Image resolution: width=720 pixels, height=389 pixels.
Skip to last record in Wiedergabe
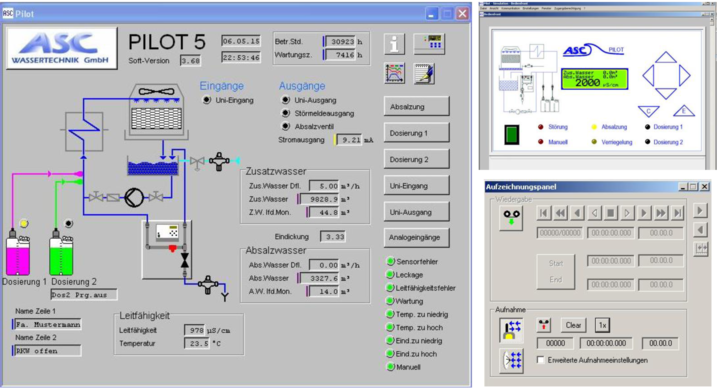click(x=677, y=213)
